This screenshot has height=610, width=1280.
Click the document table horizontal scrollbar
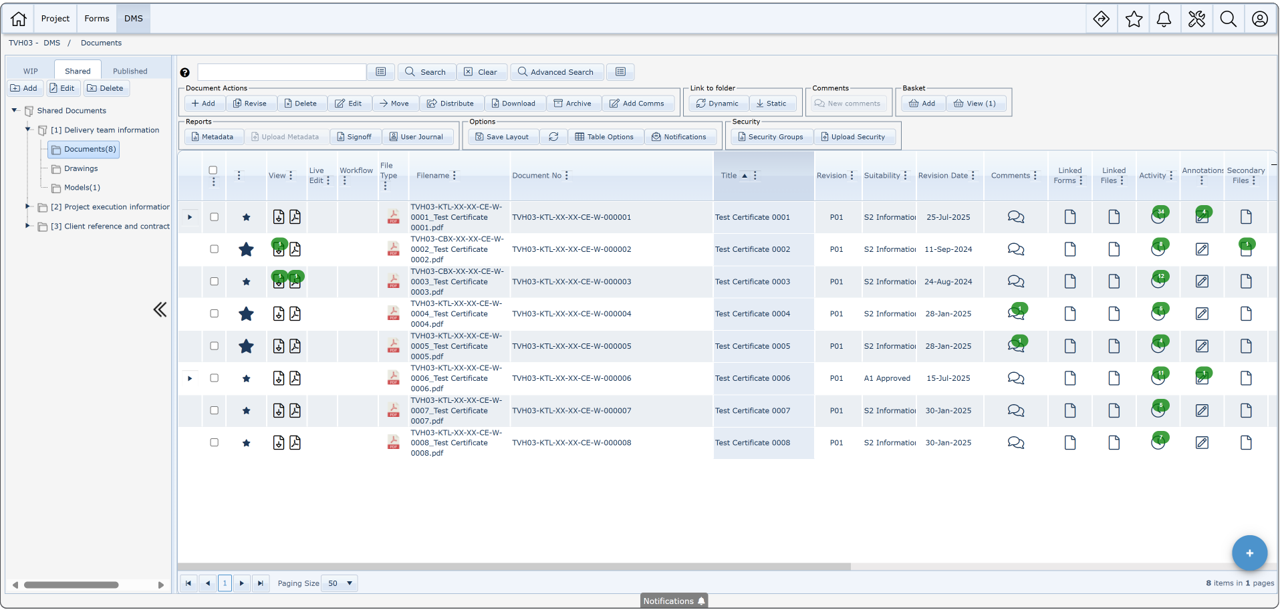[x=515, y=567]
